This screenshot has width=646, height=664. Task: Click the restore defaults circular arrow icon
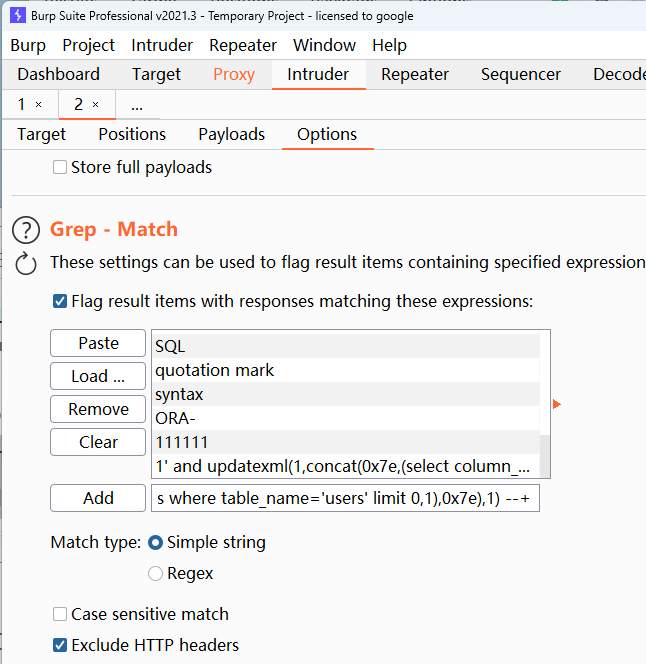(x=26, y=263)
